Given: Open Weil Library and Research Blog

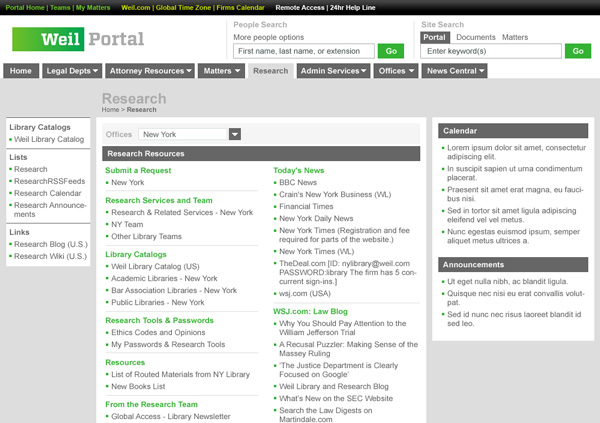Looking at the screenshot, I should point(334,387).
